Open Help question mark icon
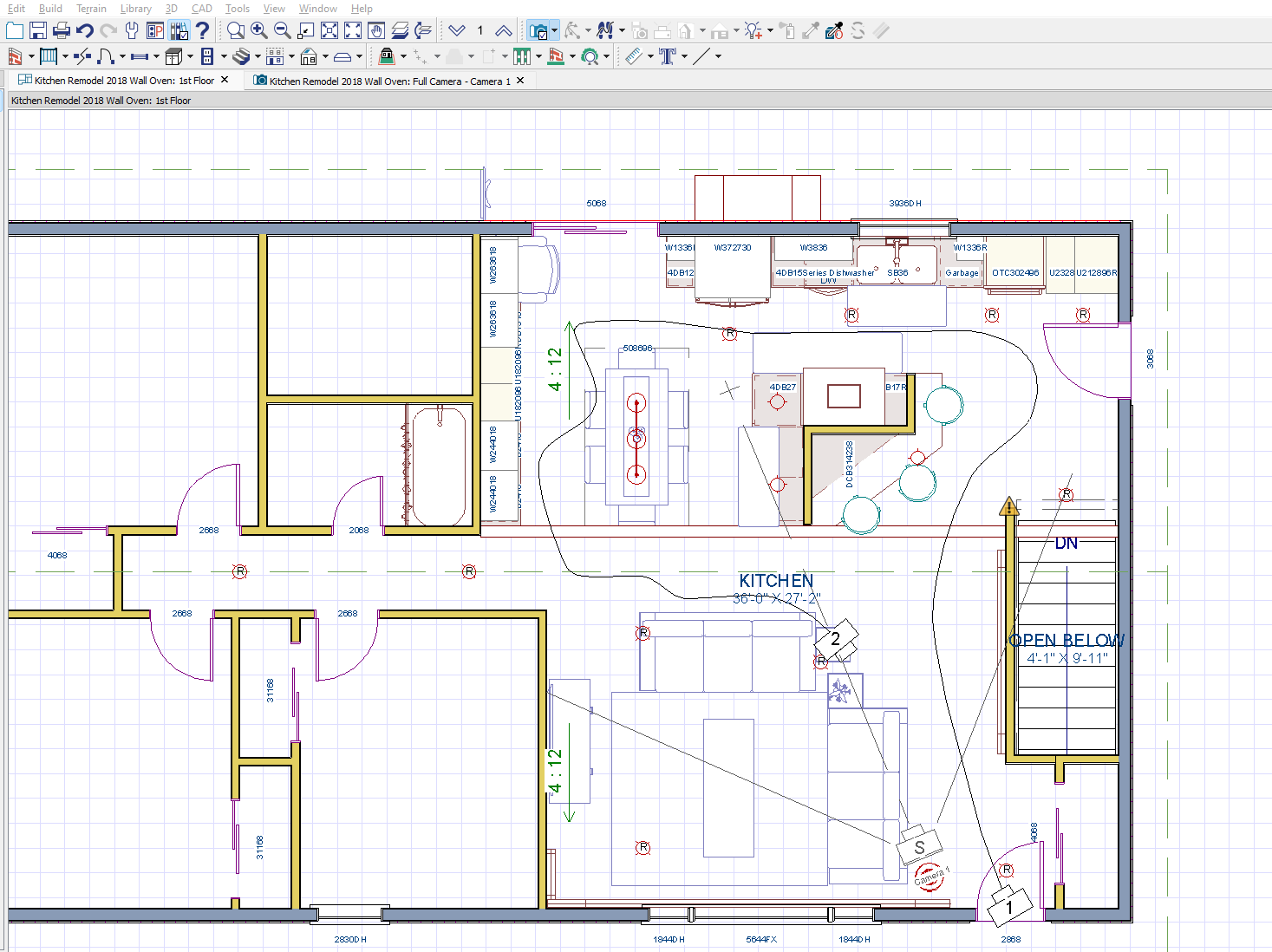Screen dimensions: 1272x952 (x=202, y=30)
